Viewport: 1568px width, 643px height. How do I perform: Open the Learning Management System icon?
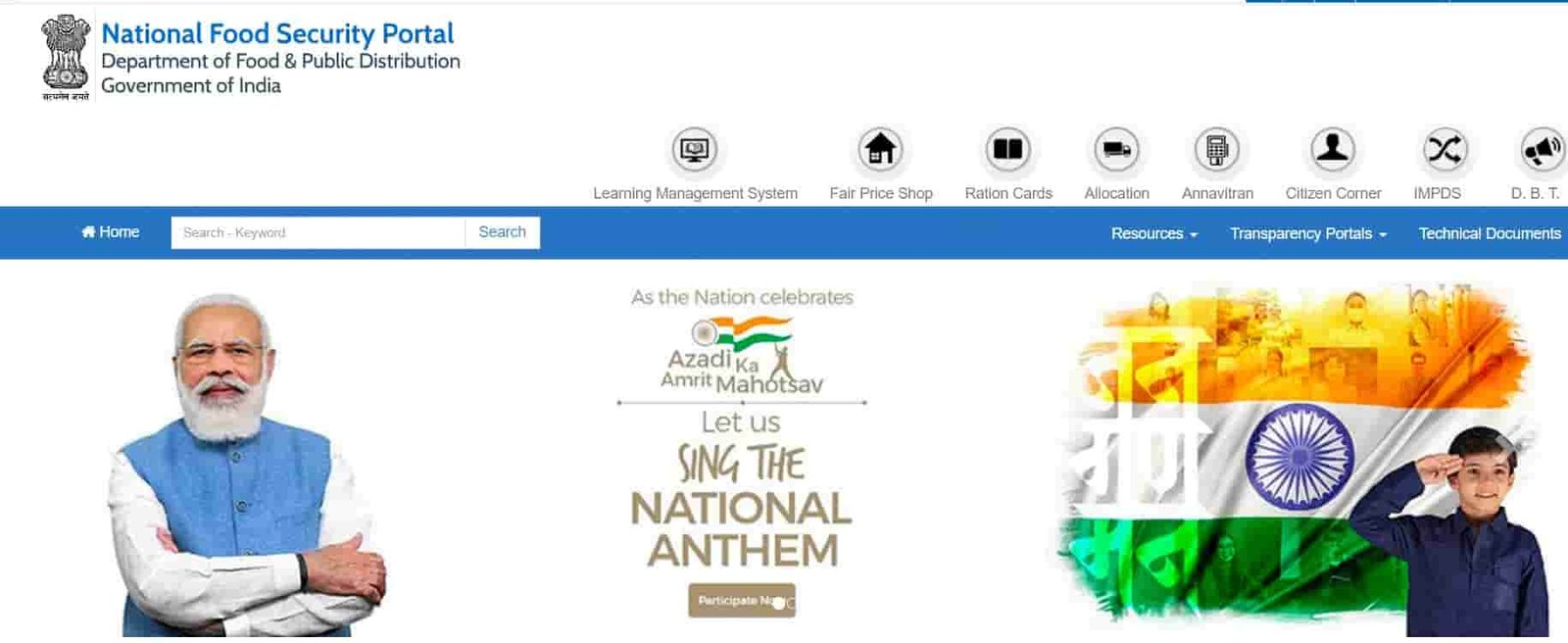(695, 150)
